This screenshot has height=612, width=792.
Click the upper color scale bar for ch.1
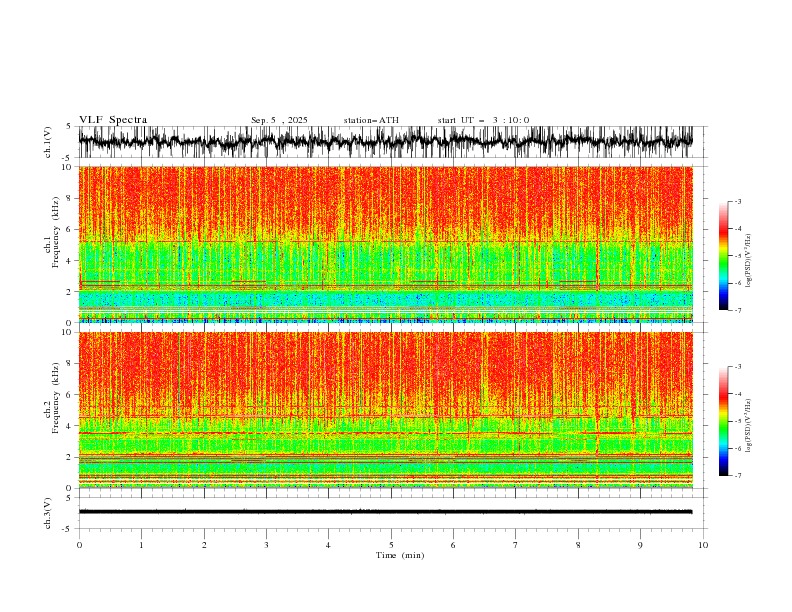click(x=723, y=256)
